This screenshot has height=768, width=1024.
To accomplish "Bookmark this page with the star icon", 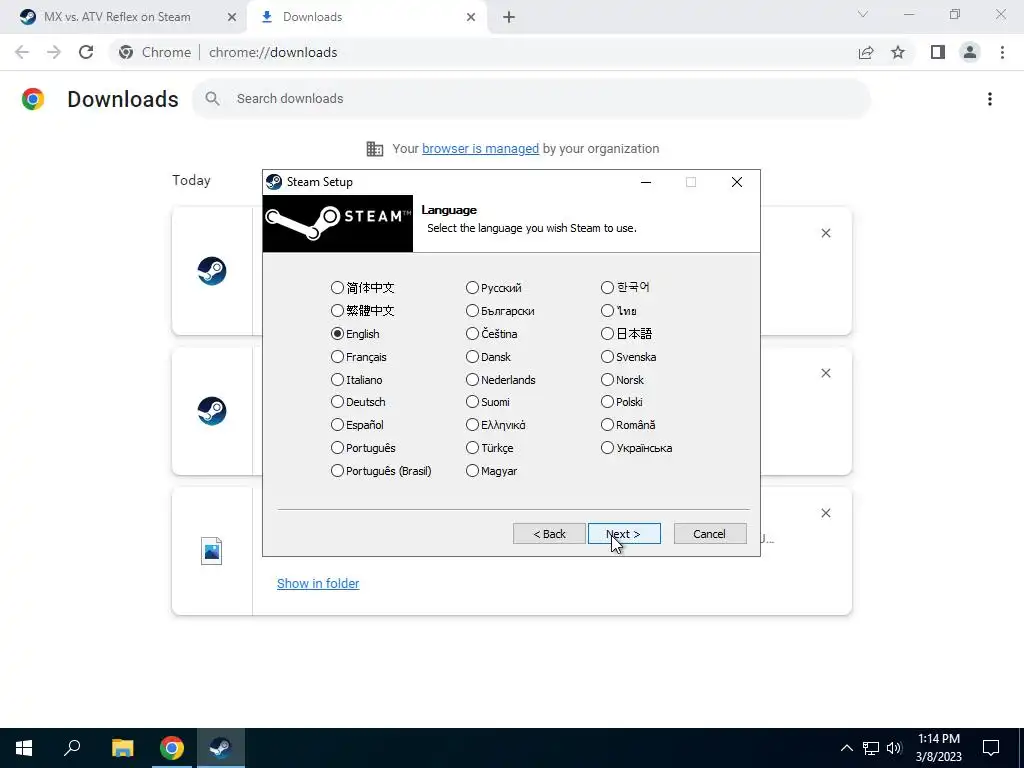I will [x=898, y=52].
